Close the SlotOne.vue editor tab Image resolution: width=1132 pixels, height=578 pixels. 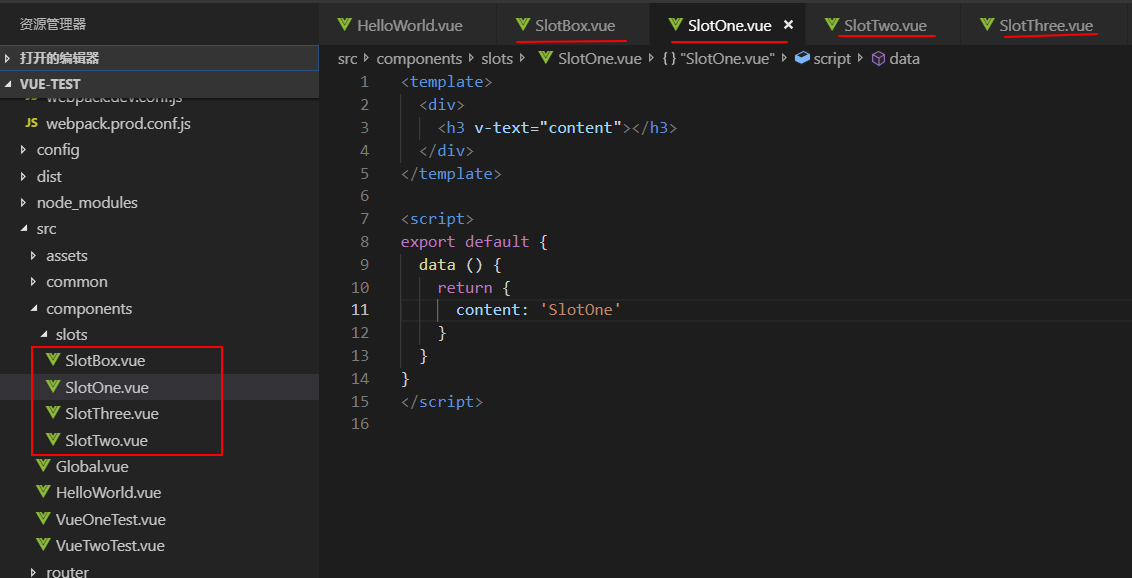[x=788, y=25]
